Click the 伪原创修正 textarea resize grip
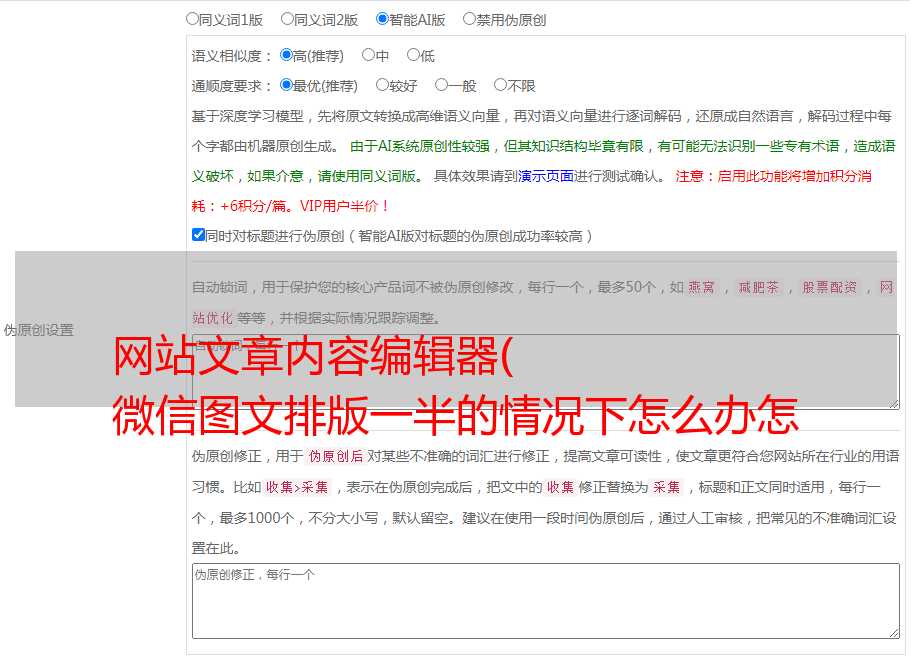 [x=894, y=633]
